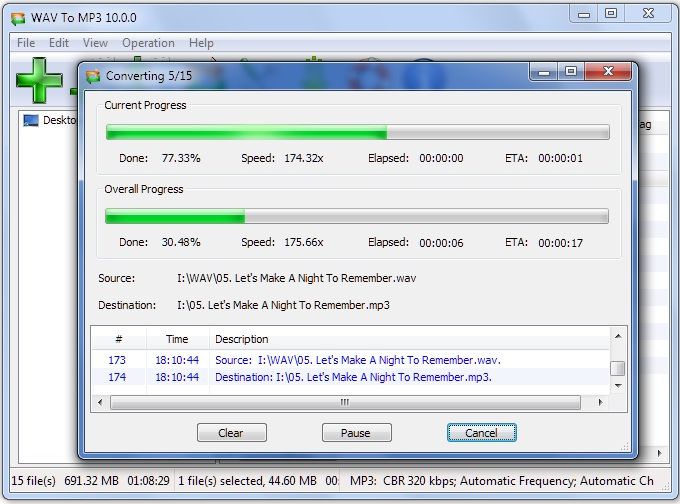Click the green plus Add Files icon
680x504 pixels.
pos(39,80)
